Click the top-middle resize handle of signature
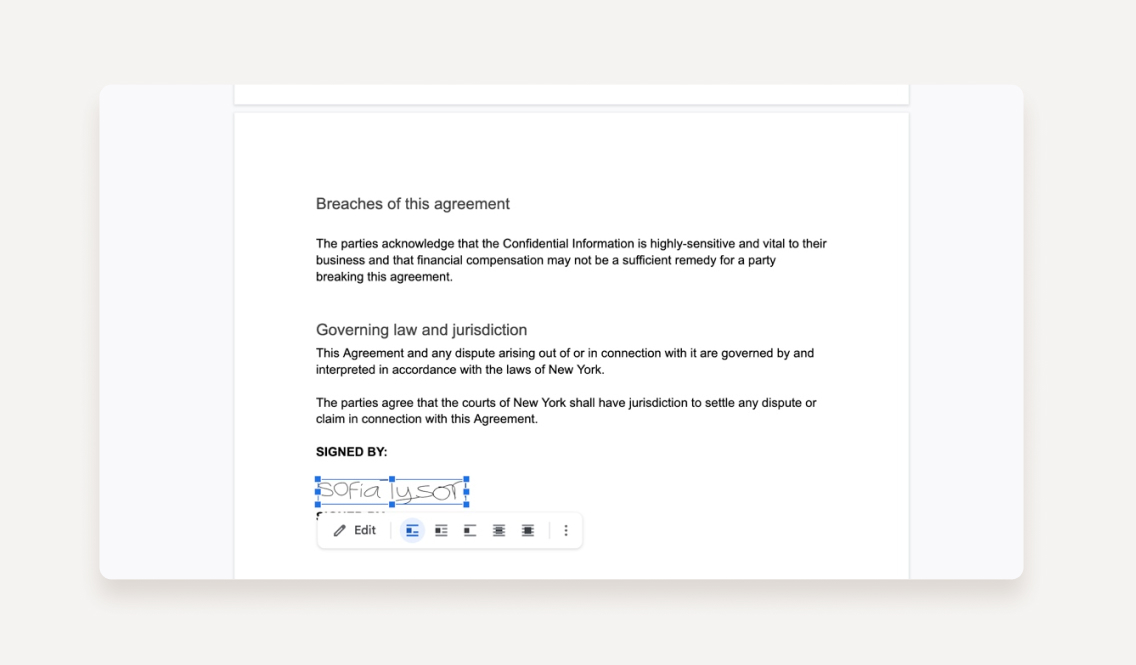This screenshot has height=665, width=1136. [x=392, y=480]
